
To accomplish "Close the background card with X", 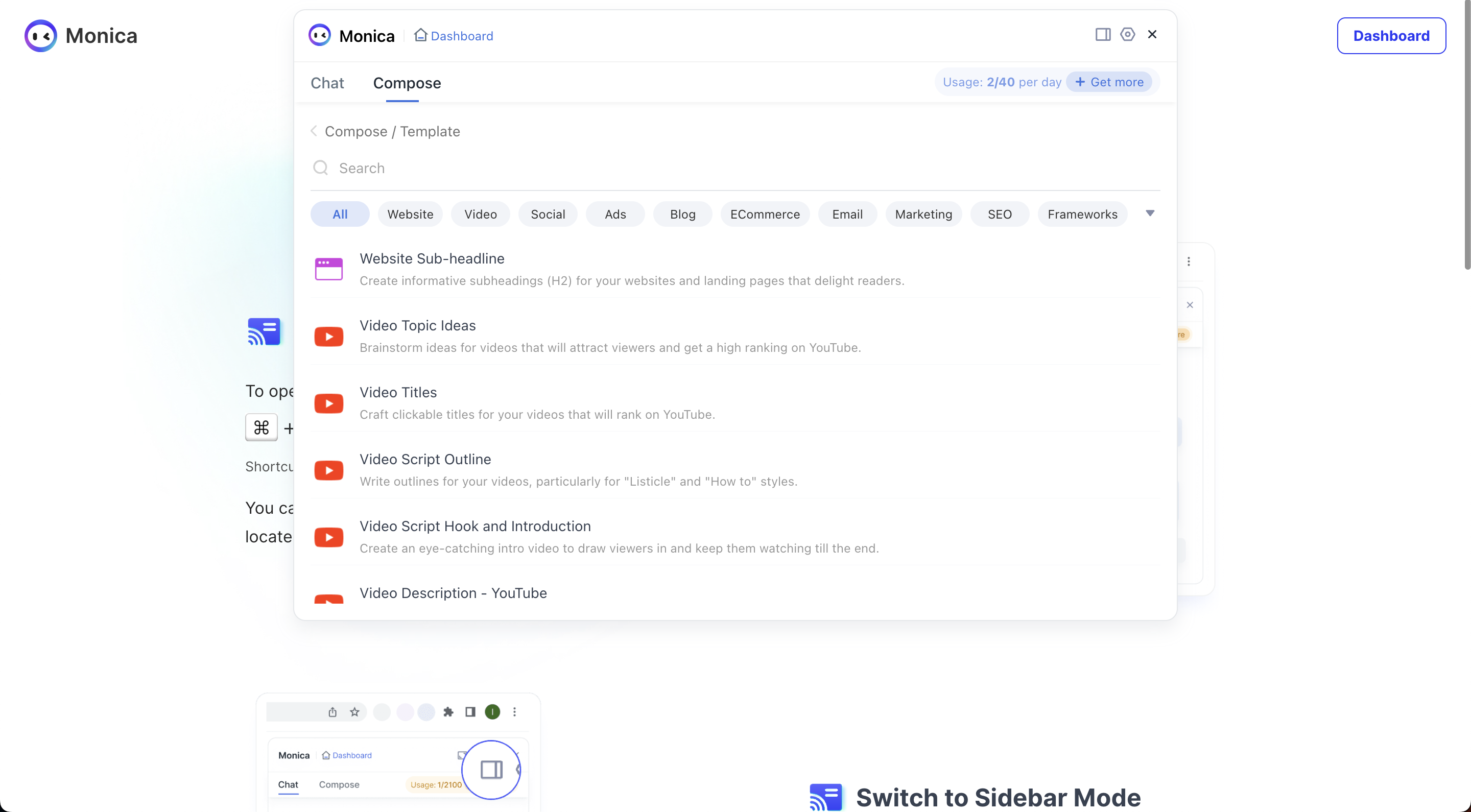I will coord(1190,304).
